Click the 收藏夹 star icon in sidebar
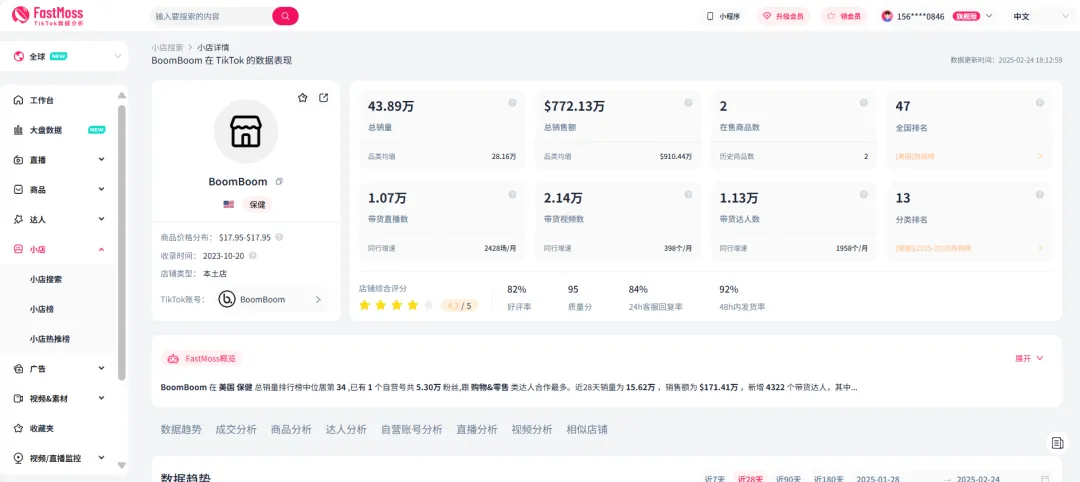The image size is (1080, 482). point(19,428)
